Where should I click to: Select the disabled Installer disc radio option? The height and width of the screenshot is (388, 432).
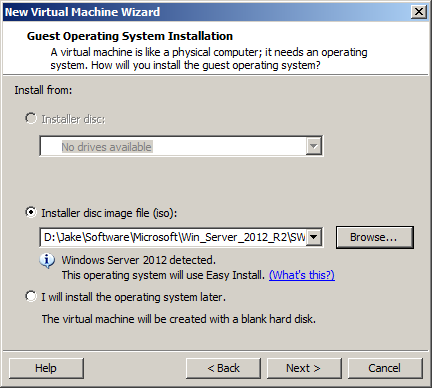pos(31,118)
